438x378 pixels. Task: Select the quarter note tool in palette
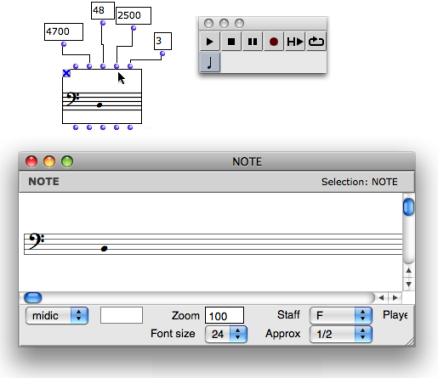(x=210, y=62)
